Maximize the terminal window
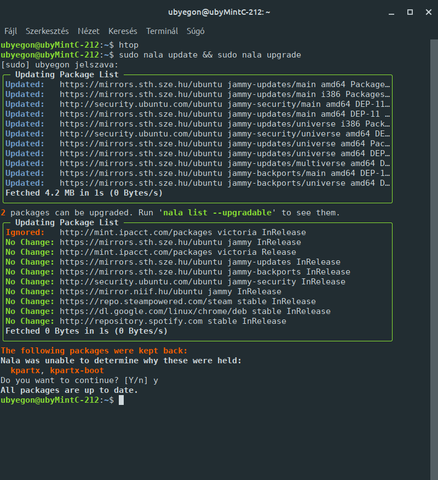The width and height of the screenshot is (438, 480). (410, 12)
